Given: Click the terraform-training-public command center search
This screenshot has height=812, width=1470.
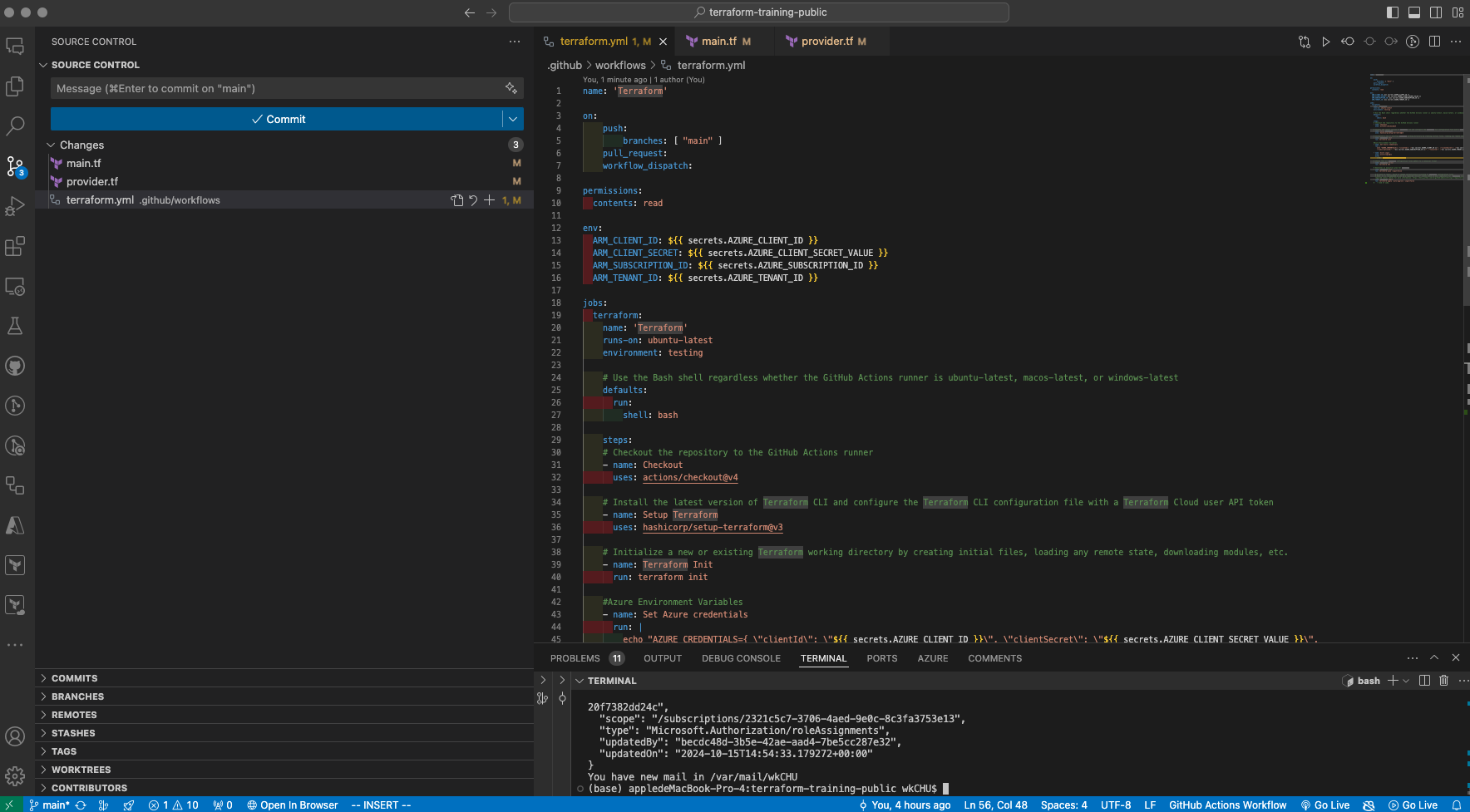Looking at the screenshot, I should click(x=759, y=12).
